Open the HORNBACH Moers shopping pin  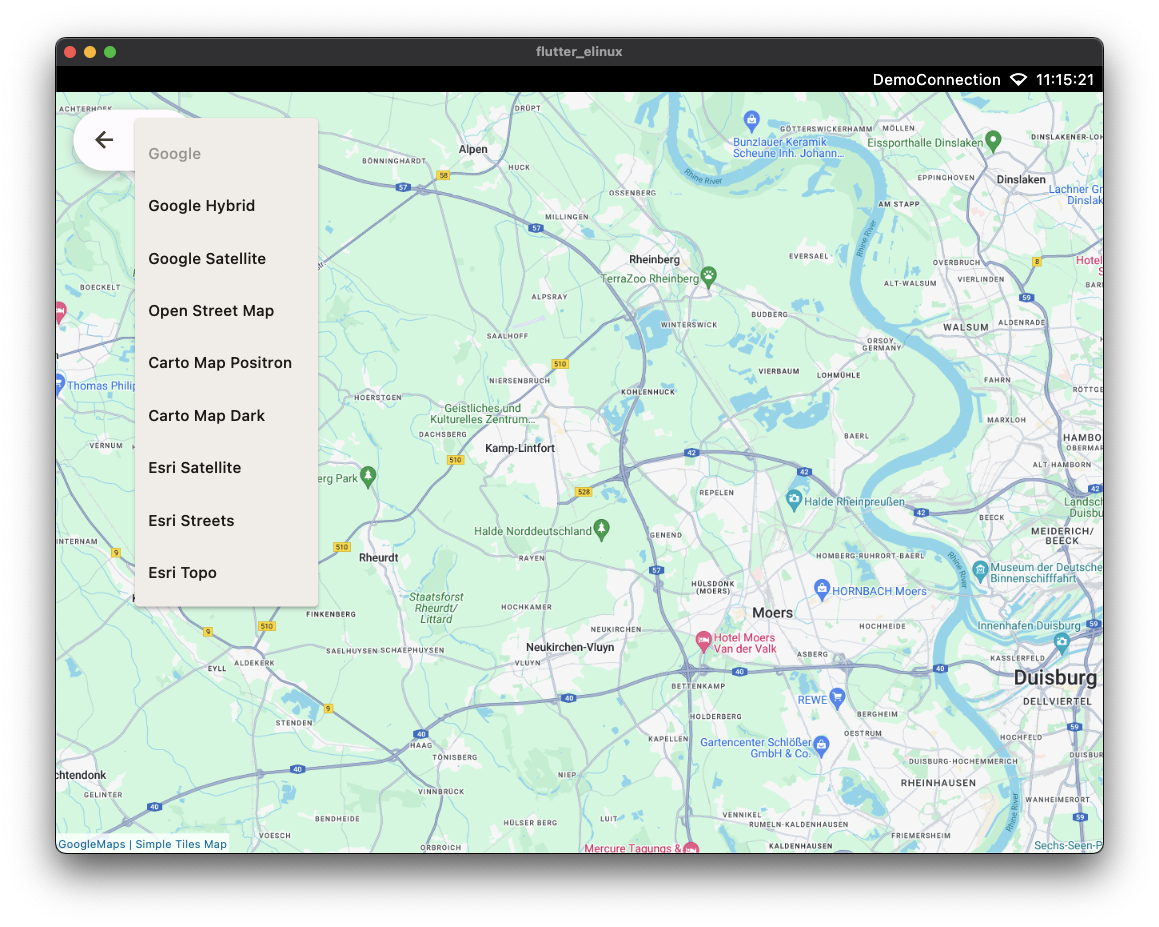(x=821, y=590)
